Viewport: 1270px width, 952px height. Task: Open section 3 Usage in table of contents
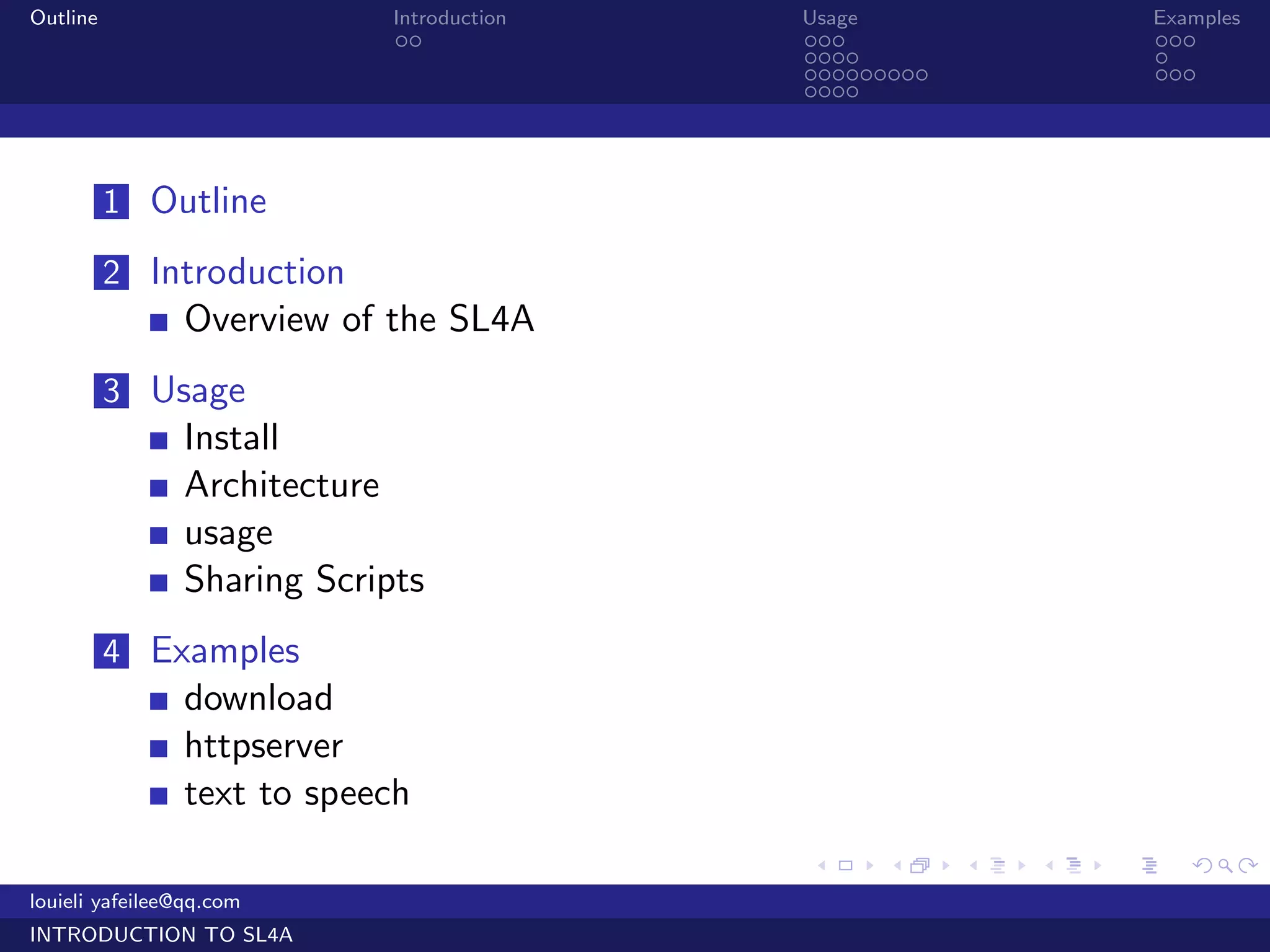click(198, 392)
